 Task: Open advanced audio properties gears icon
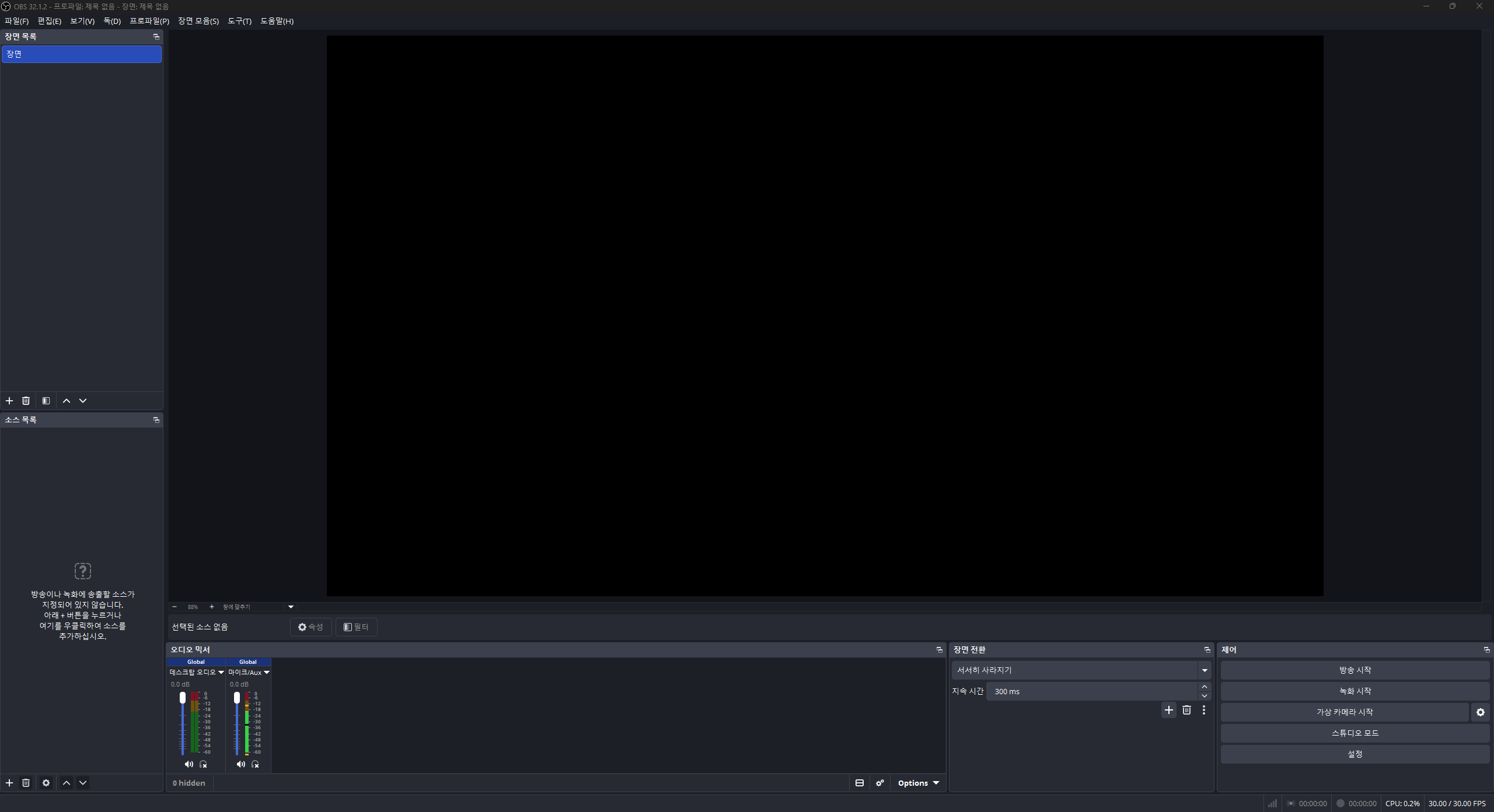pyautogui.click(x=880, y=783)
